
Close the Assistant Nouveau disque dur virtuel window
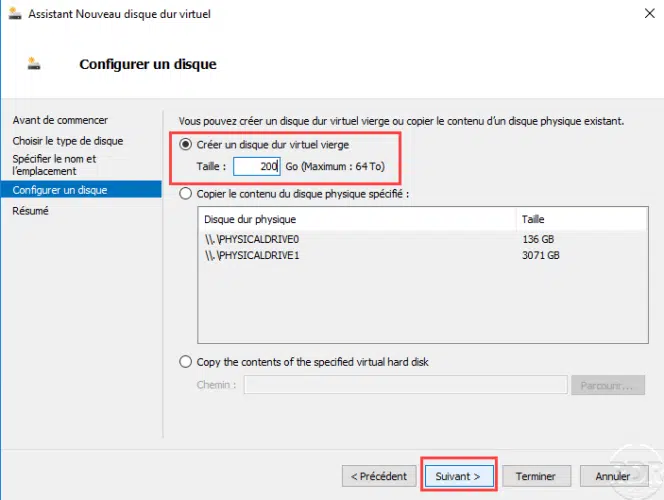point(650,14)
